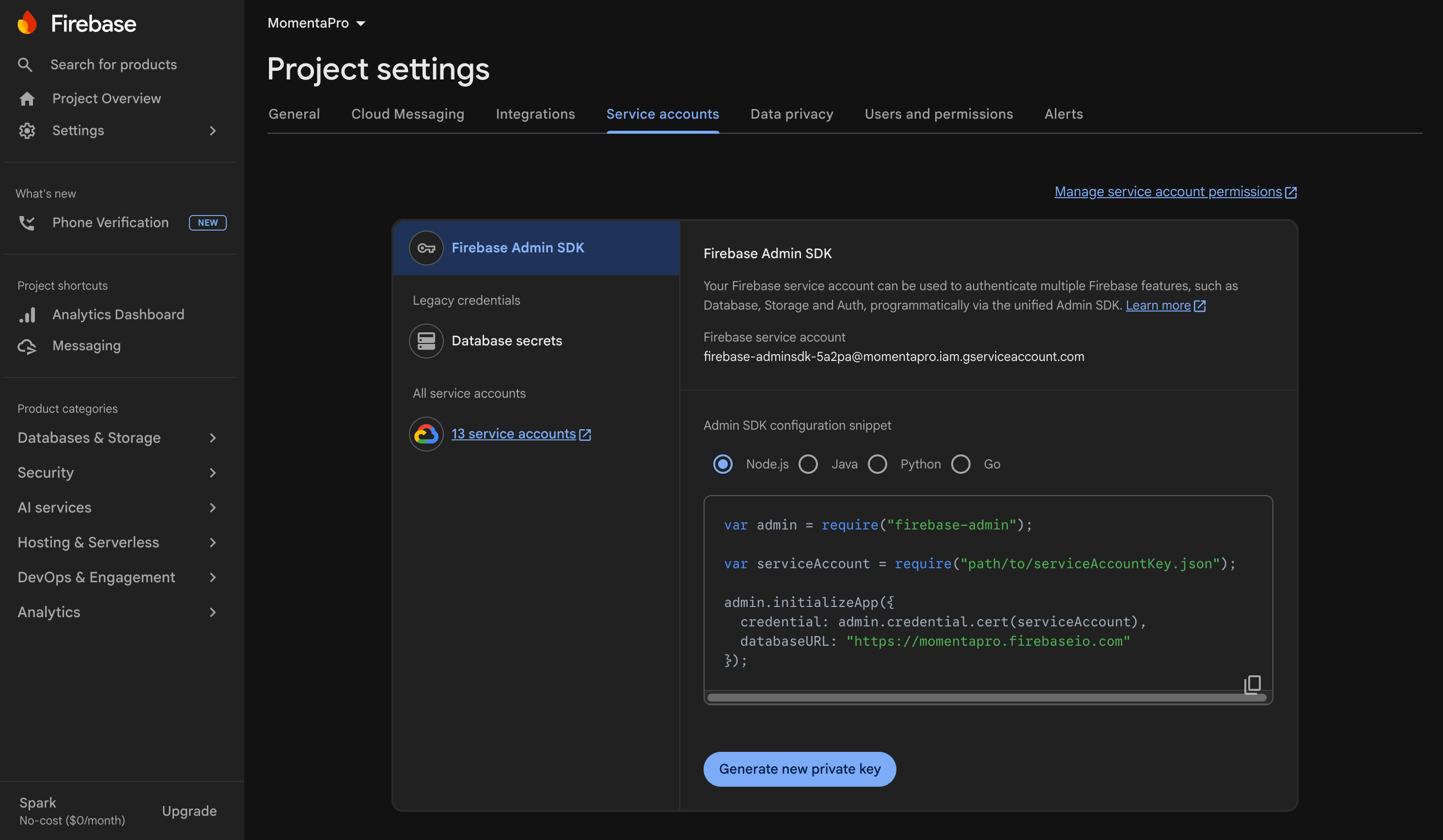Switch to the Alerts tab
1443x840 pixels.
pyautogui.click(x=1064, y=114)
